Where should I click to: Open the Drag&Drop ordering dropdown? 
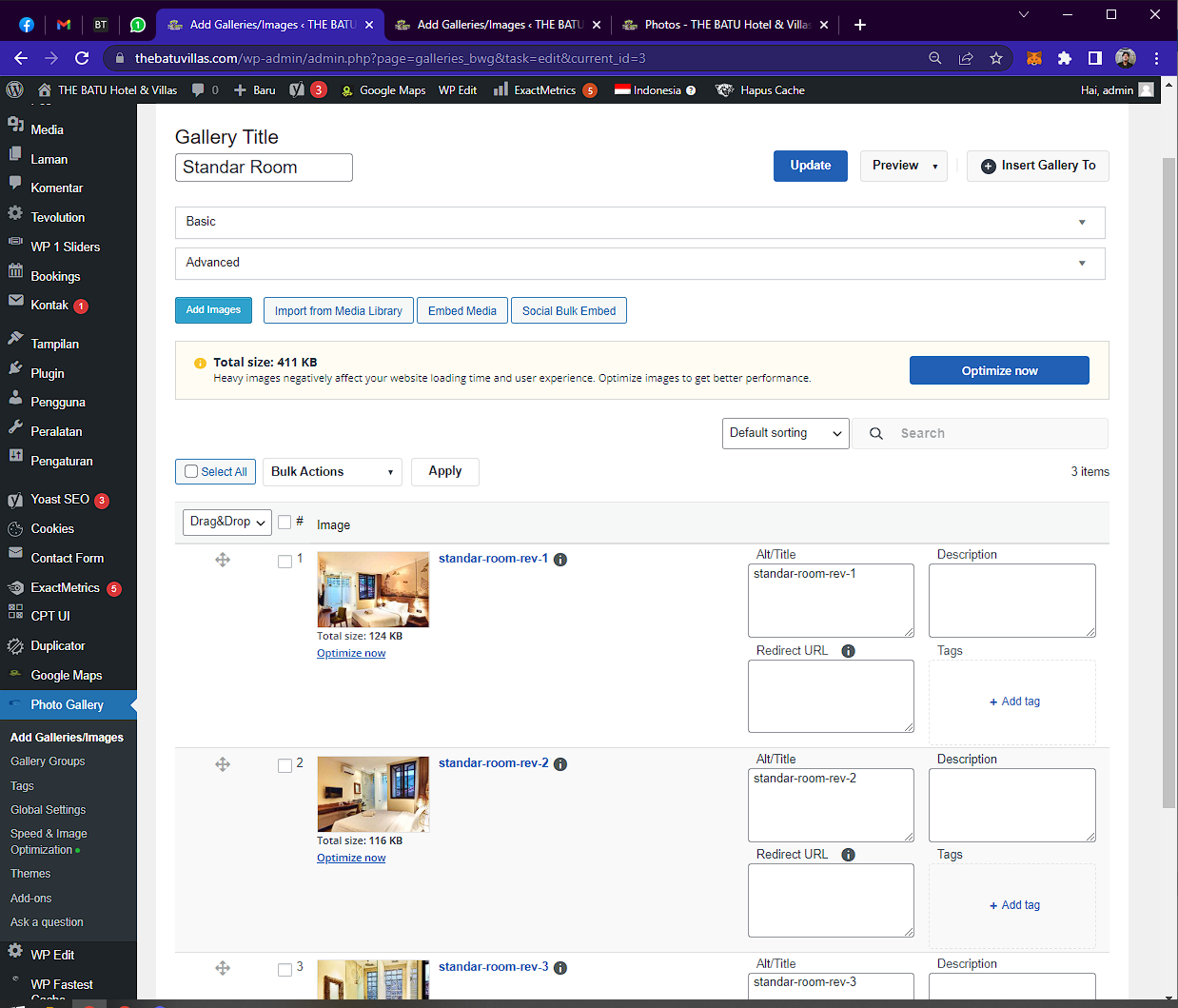click(x=227, y=522)
